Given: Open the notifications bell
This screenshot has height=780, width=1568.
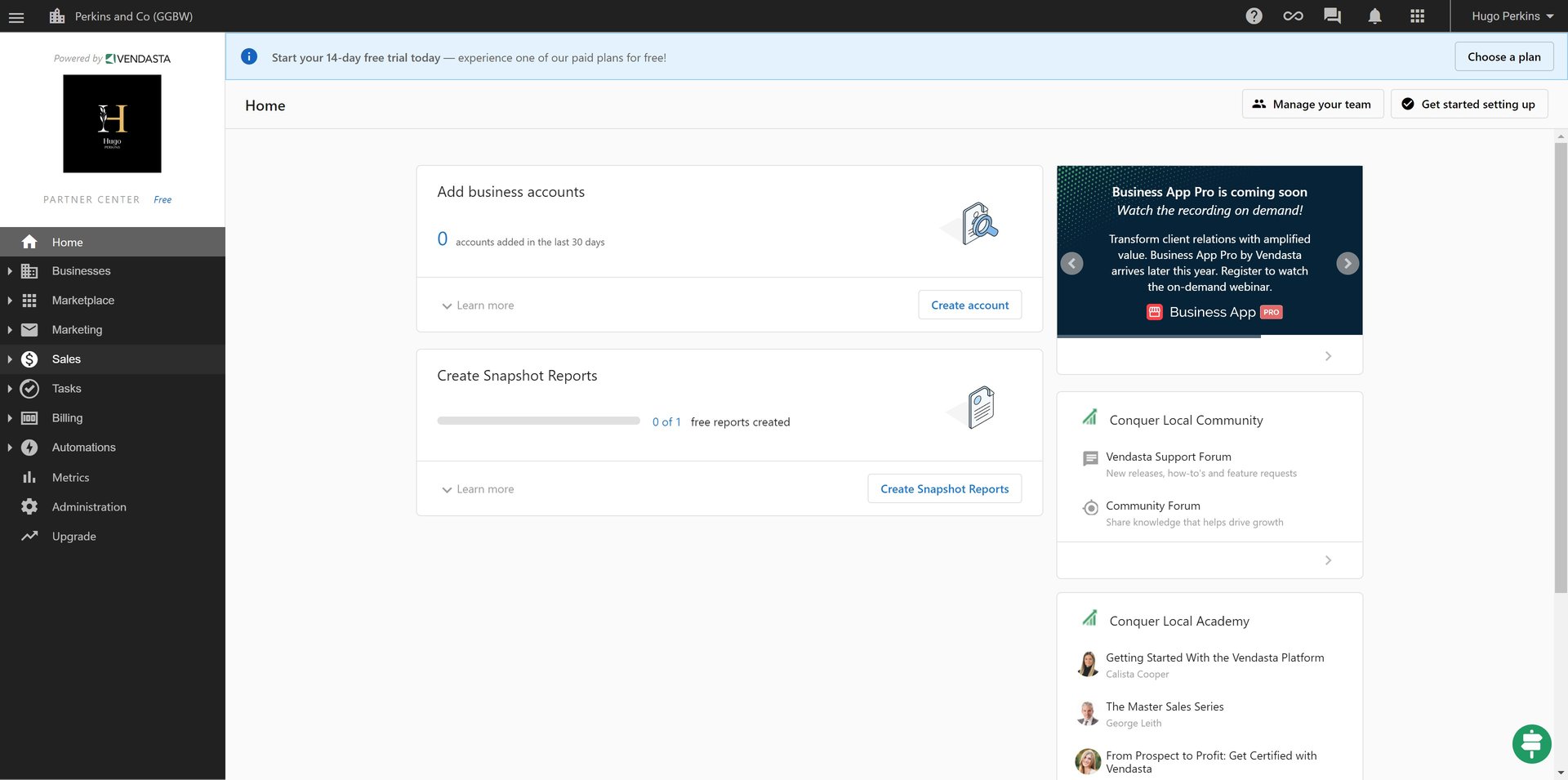Looking at the screenshot, I should pyautogui.click(x=1374, y=16).
